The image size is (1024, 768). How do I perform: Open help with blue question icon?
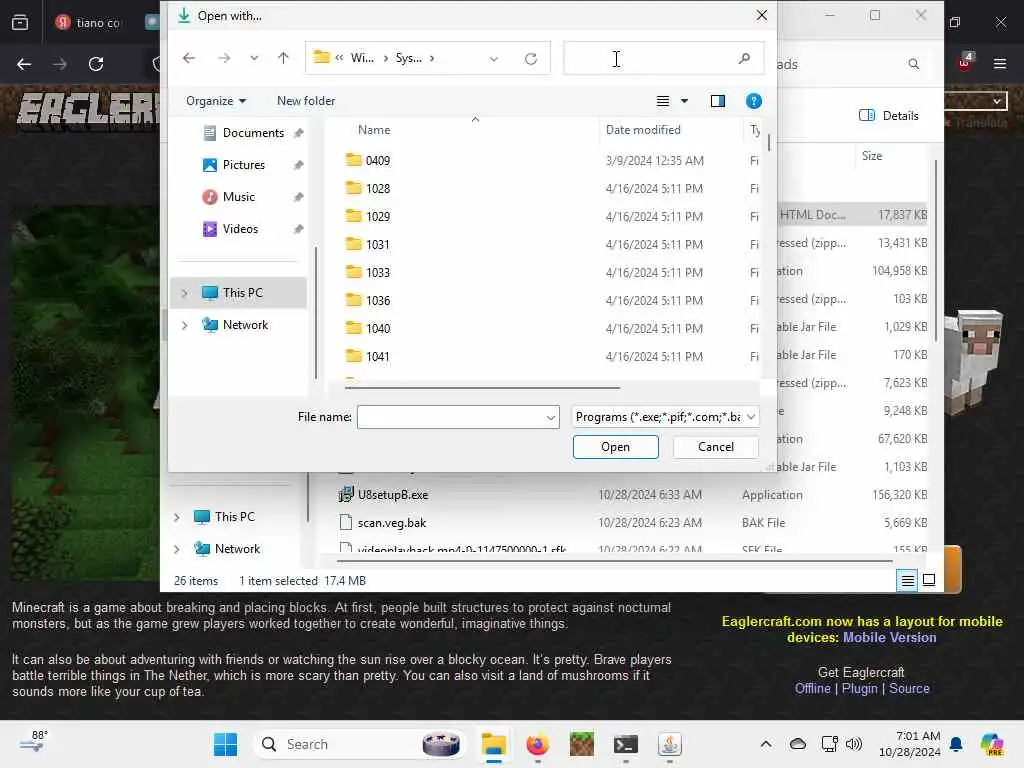[754, 101]
